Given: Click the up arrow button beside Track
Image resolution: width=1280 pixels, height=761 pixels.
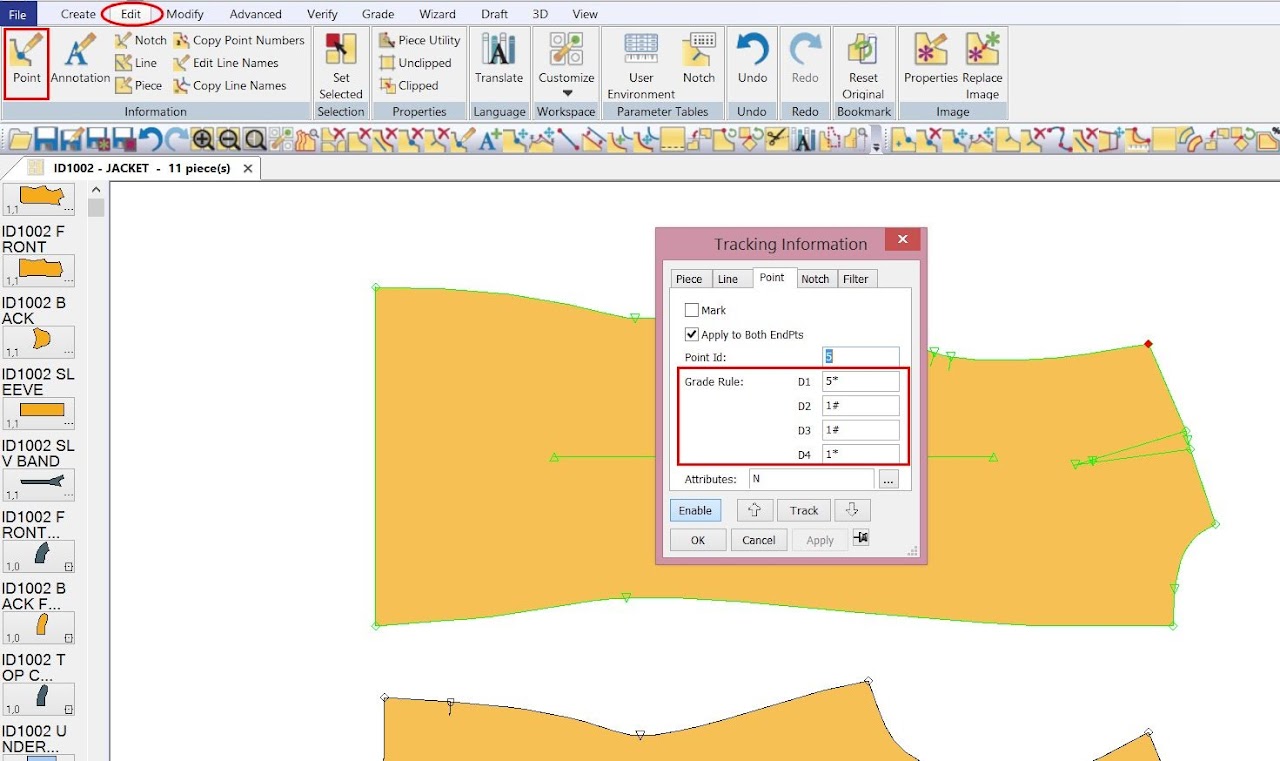Looking at the screenshot, I should coord(755,510).
